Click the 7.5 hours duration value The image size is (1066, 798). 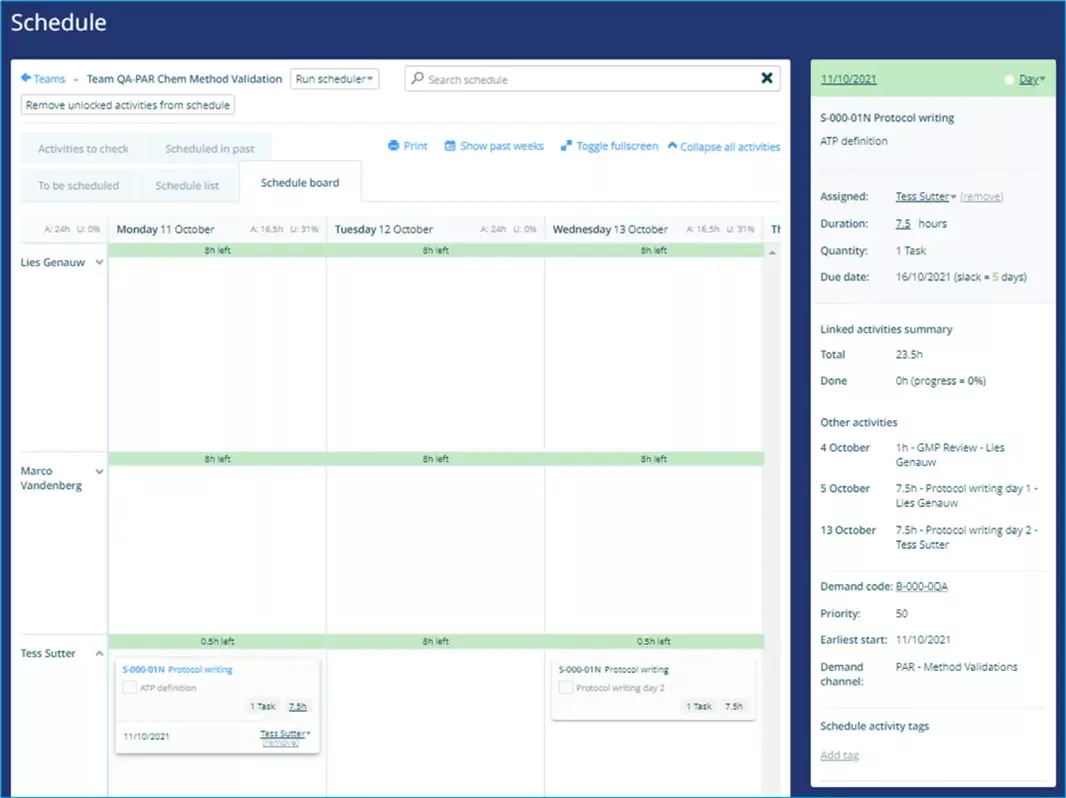[903, 224]
